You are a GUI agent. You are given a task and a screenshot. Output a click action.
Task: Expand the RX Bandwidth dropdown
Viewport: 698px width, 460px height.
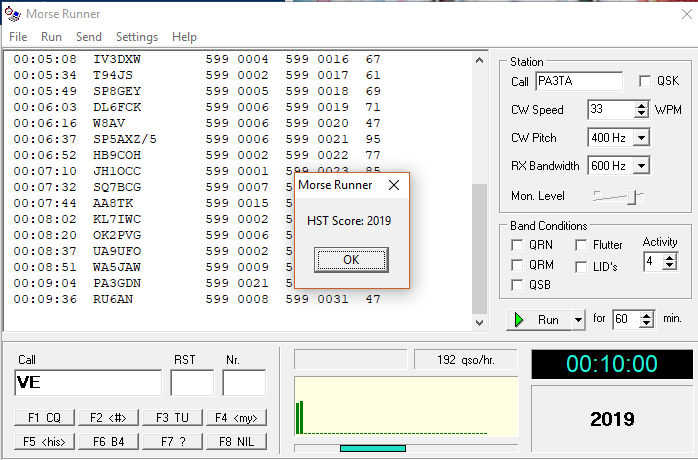641,166
